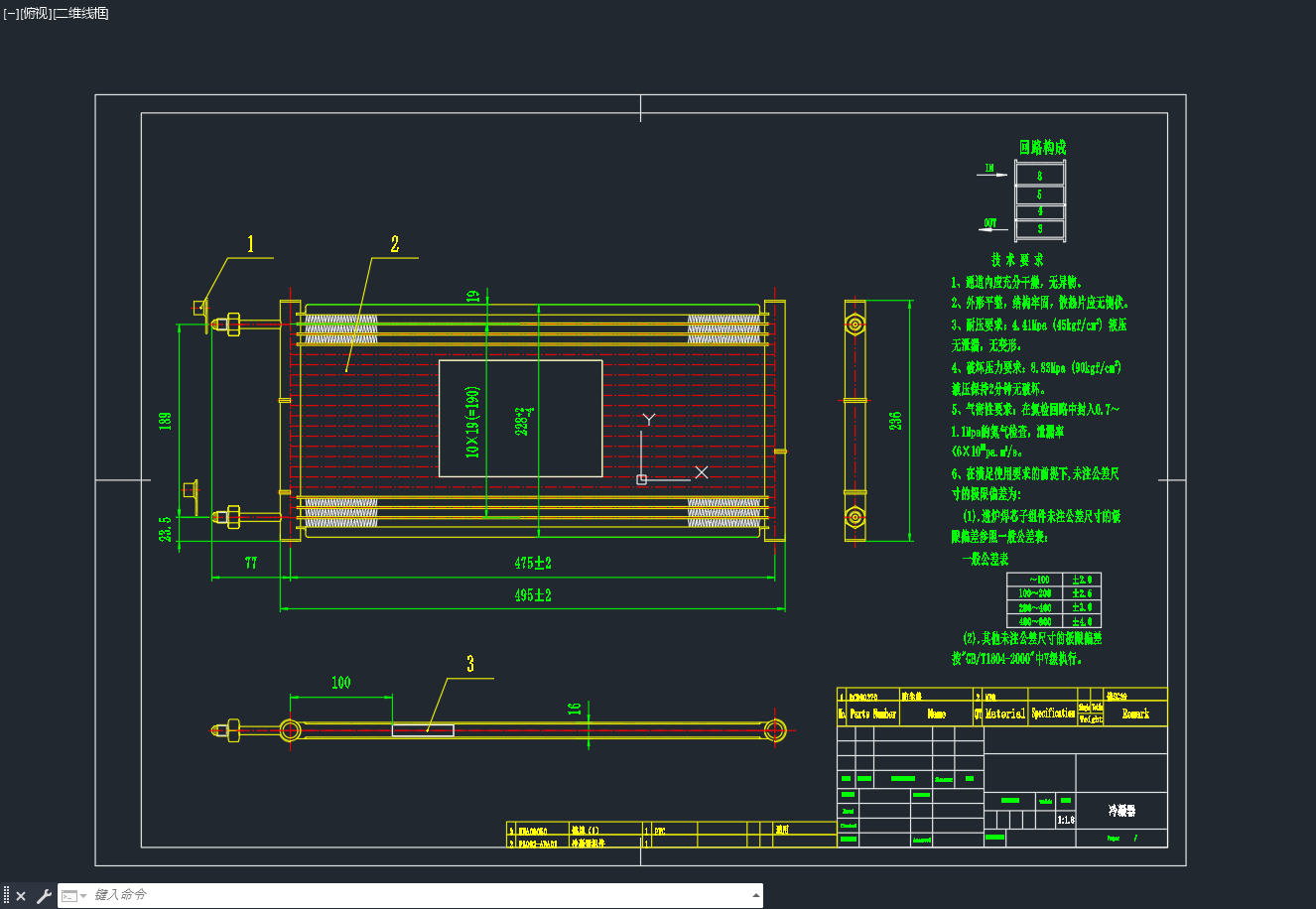Select the 冷凝器 title block text

tap(1121, 811)
